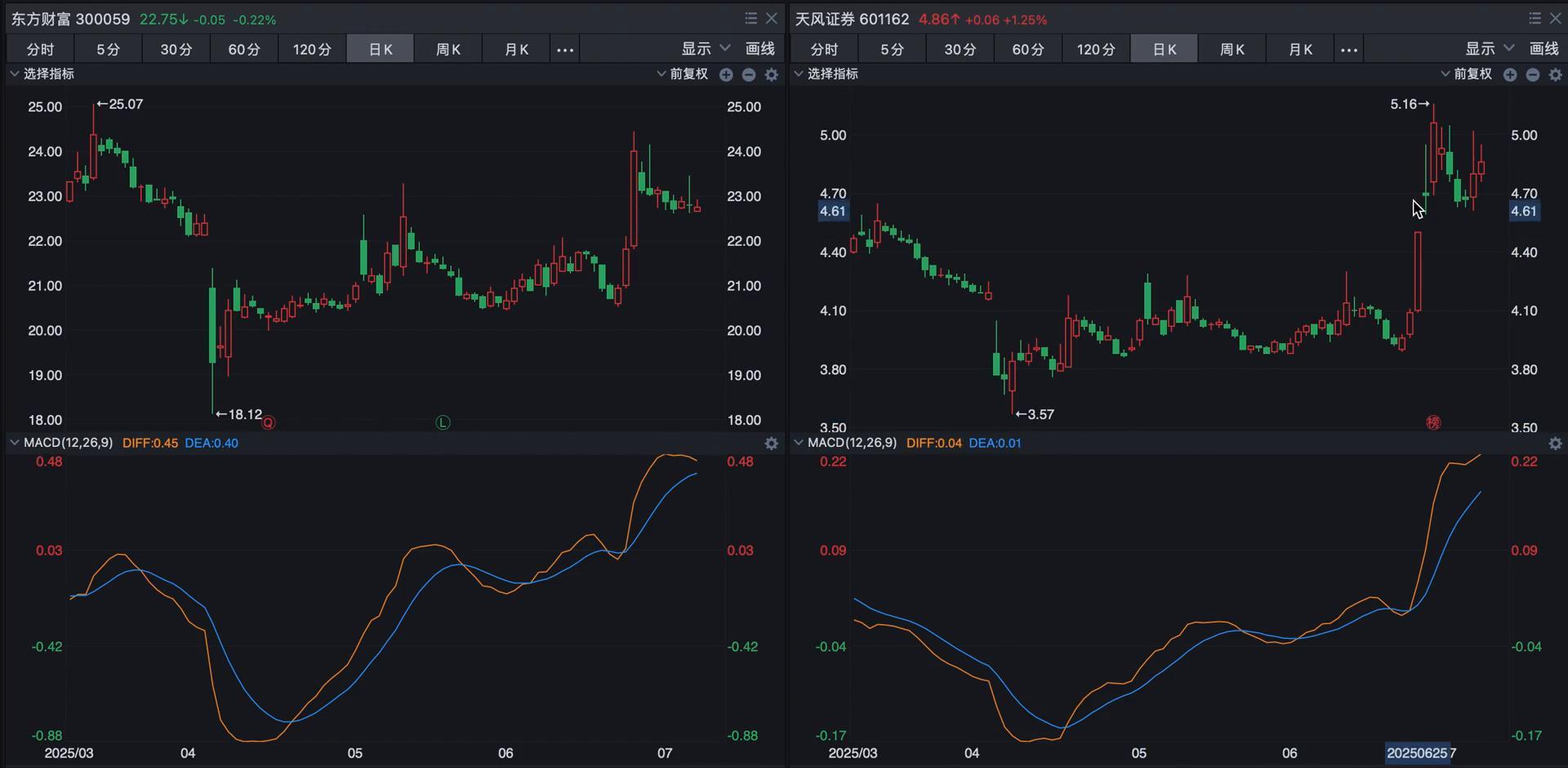1568x768 pixels.
Task: Switch 天风证券 chart to 月K
Action: [1300, 49]
